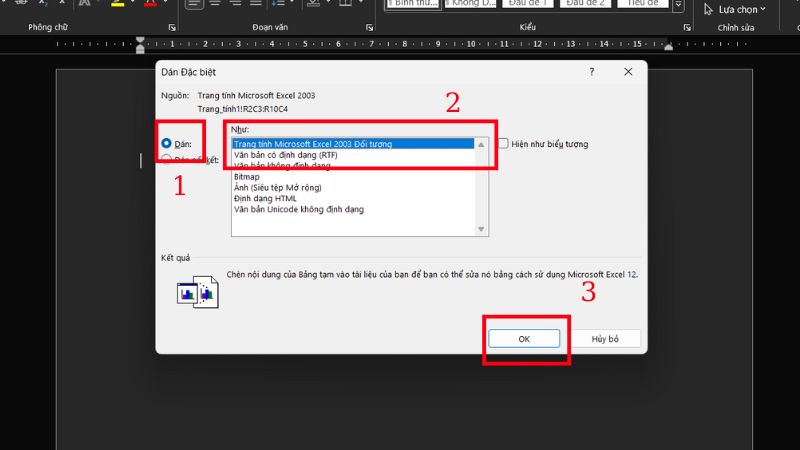Click the yellow text highlight color button
Viewport: 800px width, 450px height.
pyautogui.click(x=118, y=3)
